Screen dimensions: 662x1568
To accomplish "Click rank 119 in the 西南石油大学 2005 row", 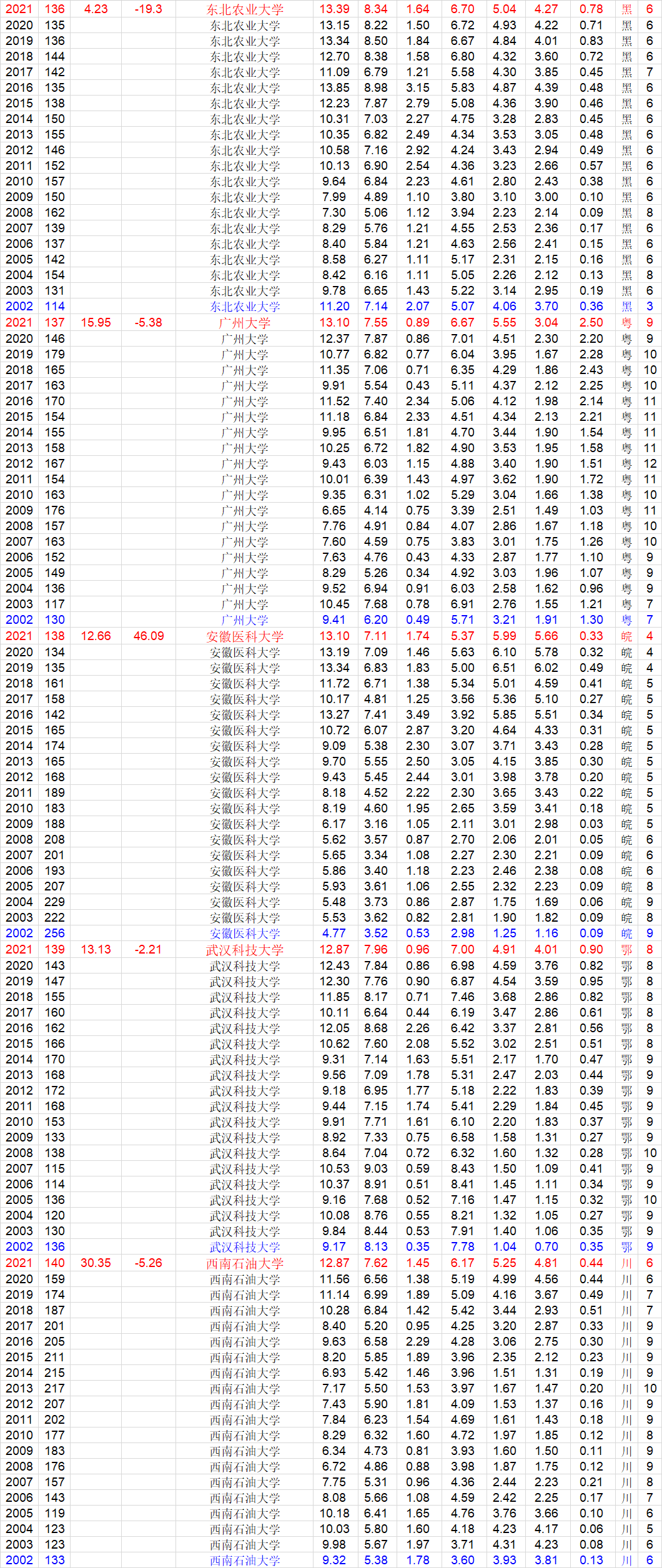I will pyautogui.click(x=55, y=1514).
